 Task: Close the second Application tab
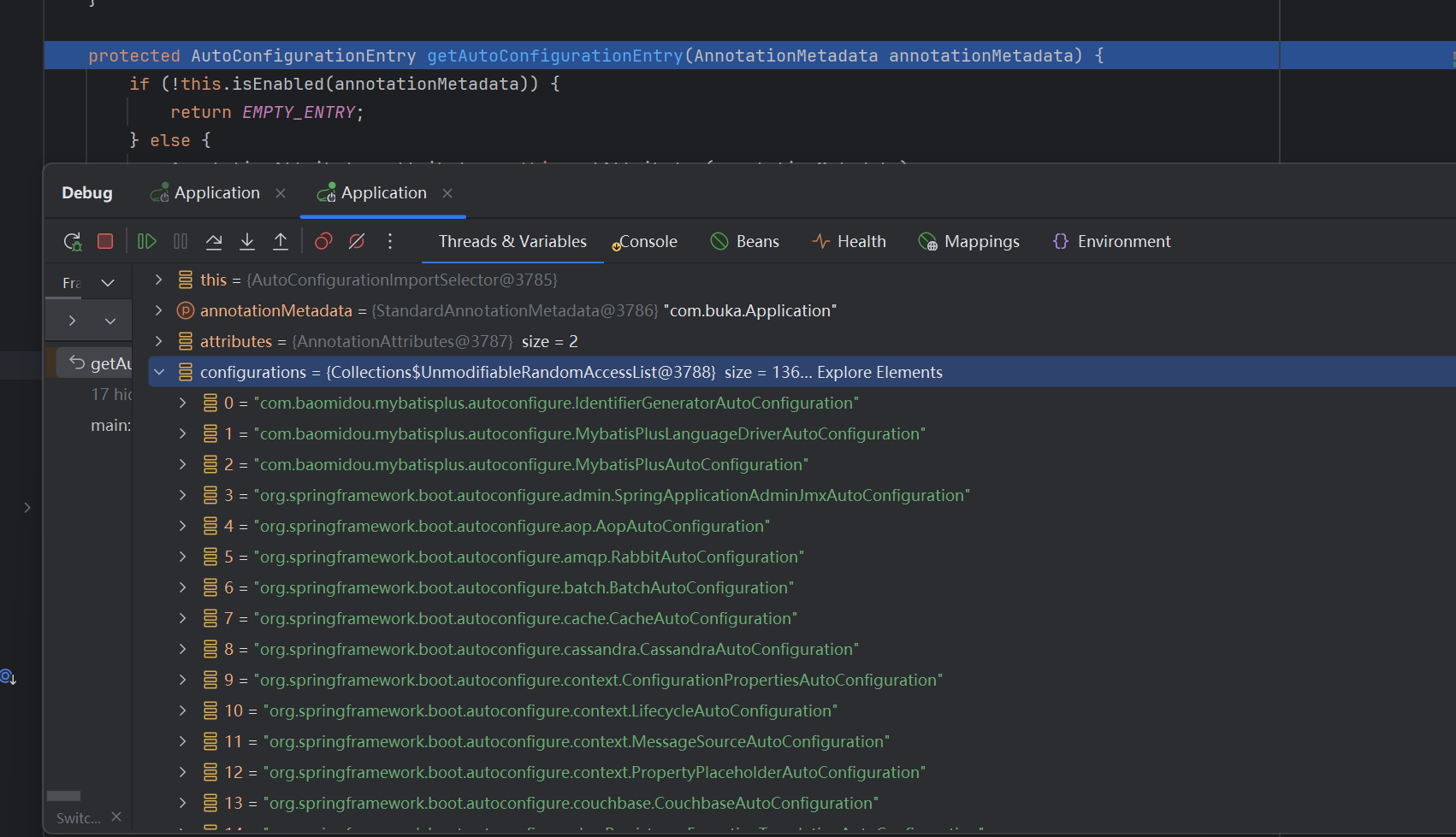447,192
